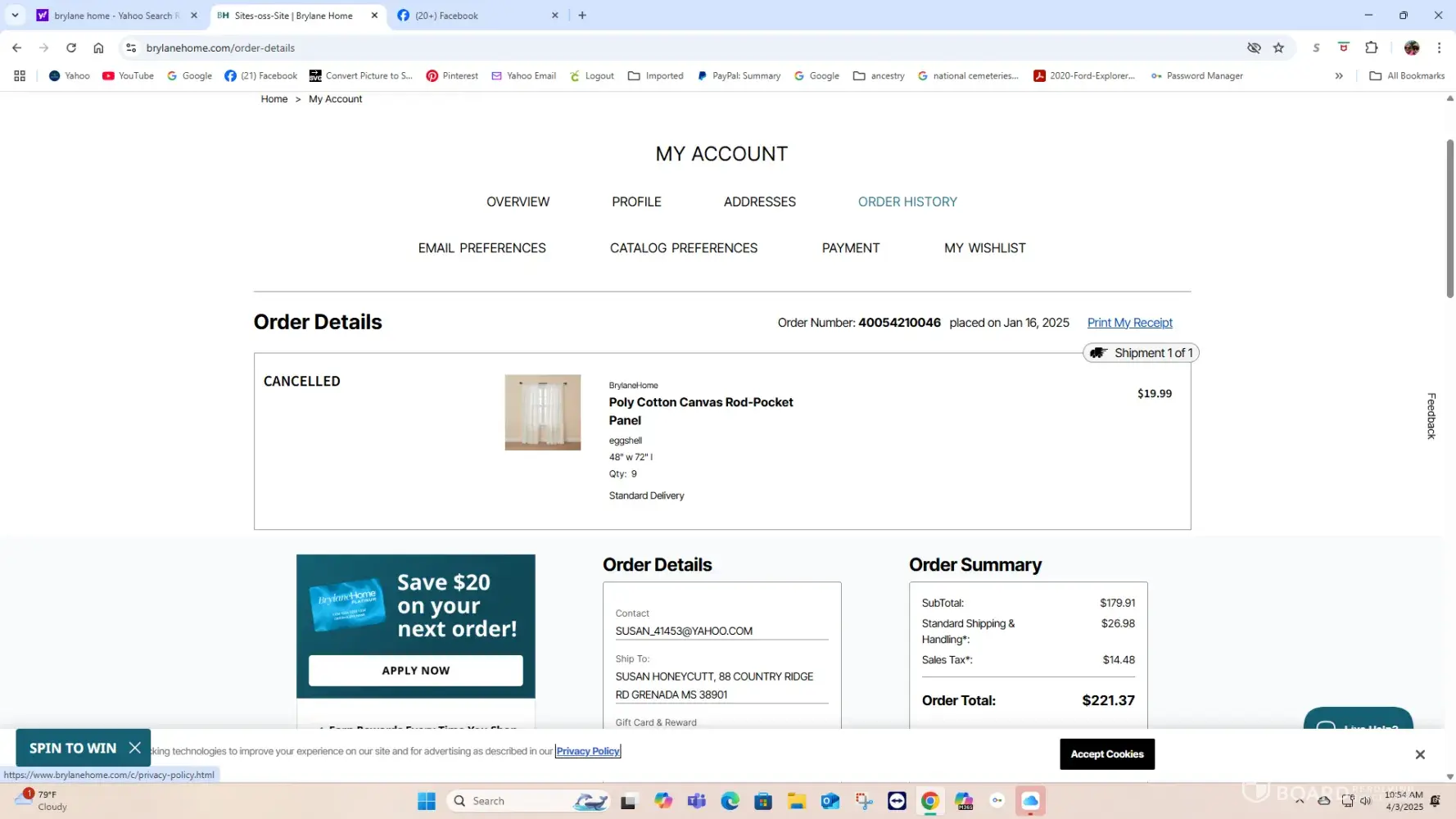Click the Home breadcrumb link
This screenshot has width=1456, height=819.
[x=274, y=99]
